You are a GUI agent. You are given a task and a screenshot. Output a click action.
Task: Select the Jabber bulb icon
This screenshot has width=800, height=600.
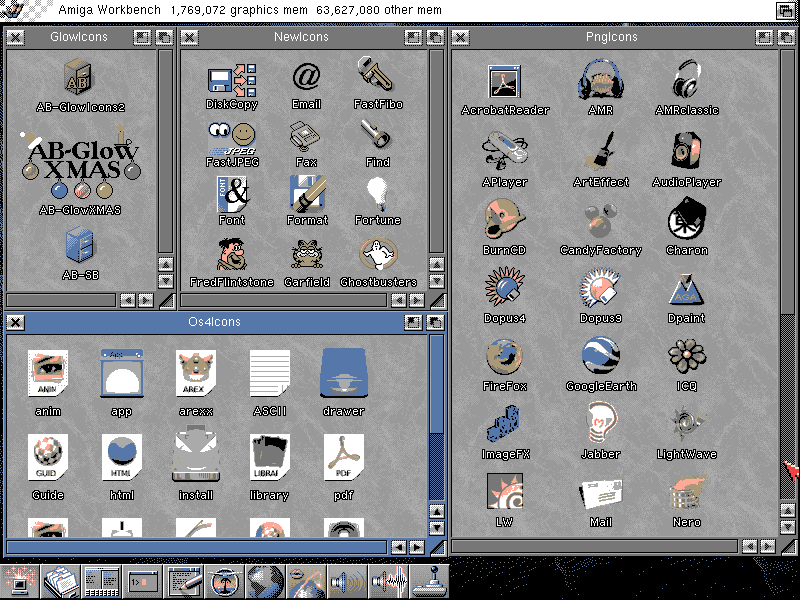click(601, 422)
